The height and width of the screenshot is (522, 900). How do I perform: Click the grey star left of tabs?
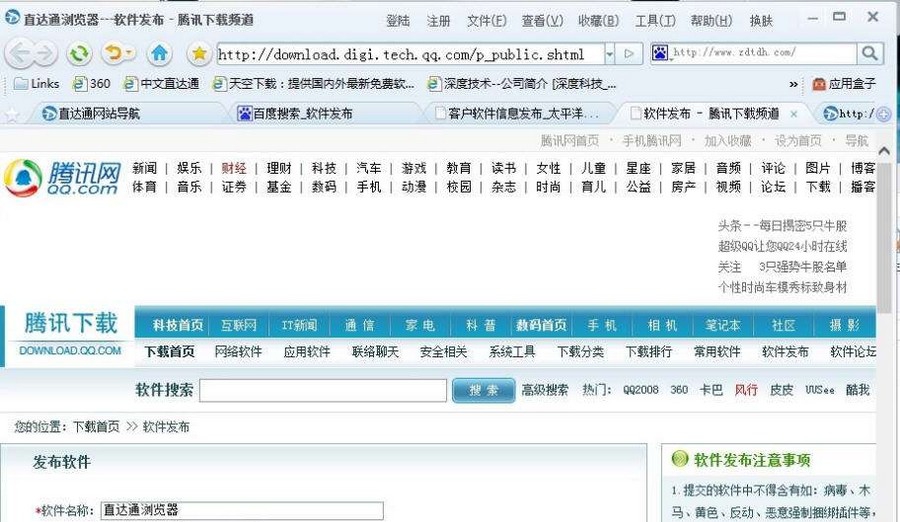tap(11, 115)
